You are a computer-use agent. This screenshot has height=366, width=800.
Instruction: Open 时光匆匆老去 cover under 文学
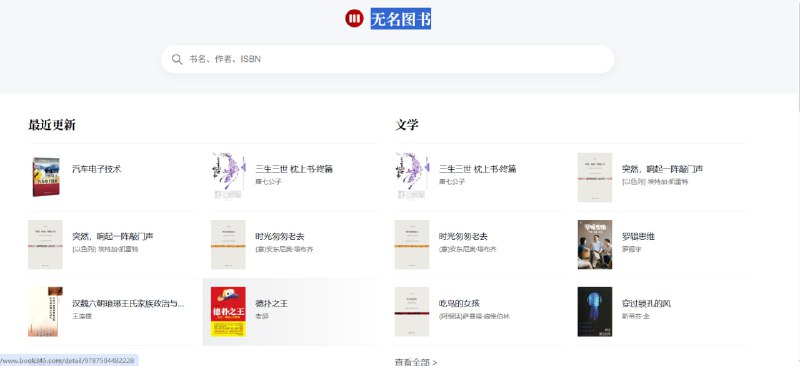coord(412,245)
